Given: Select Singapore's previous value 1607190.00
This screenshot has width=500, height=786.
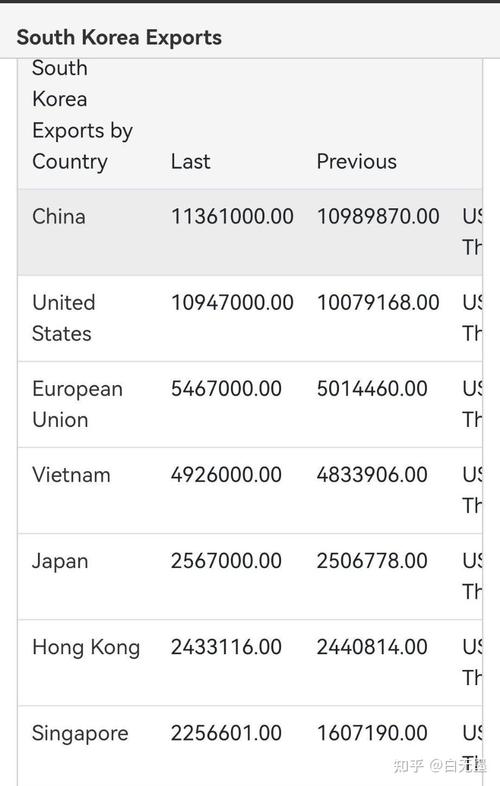Looking at the screenshot, I should pyautogui.click(x=372, y=733).
